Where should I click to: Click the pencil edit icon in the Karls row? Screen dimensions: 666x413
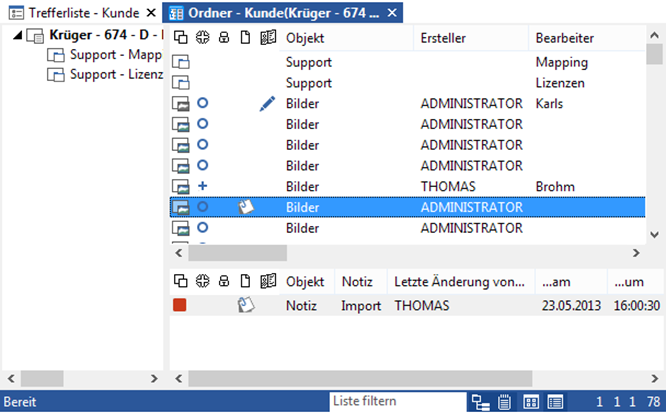(x=266, y=103)
